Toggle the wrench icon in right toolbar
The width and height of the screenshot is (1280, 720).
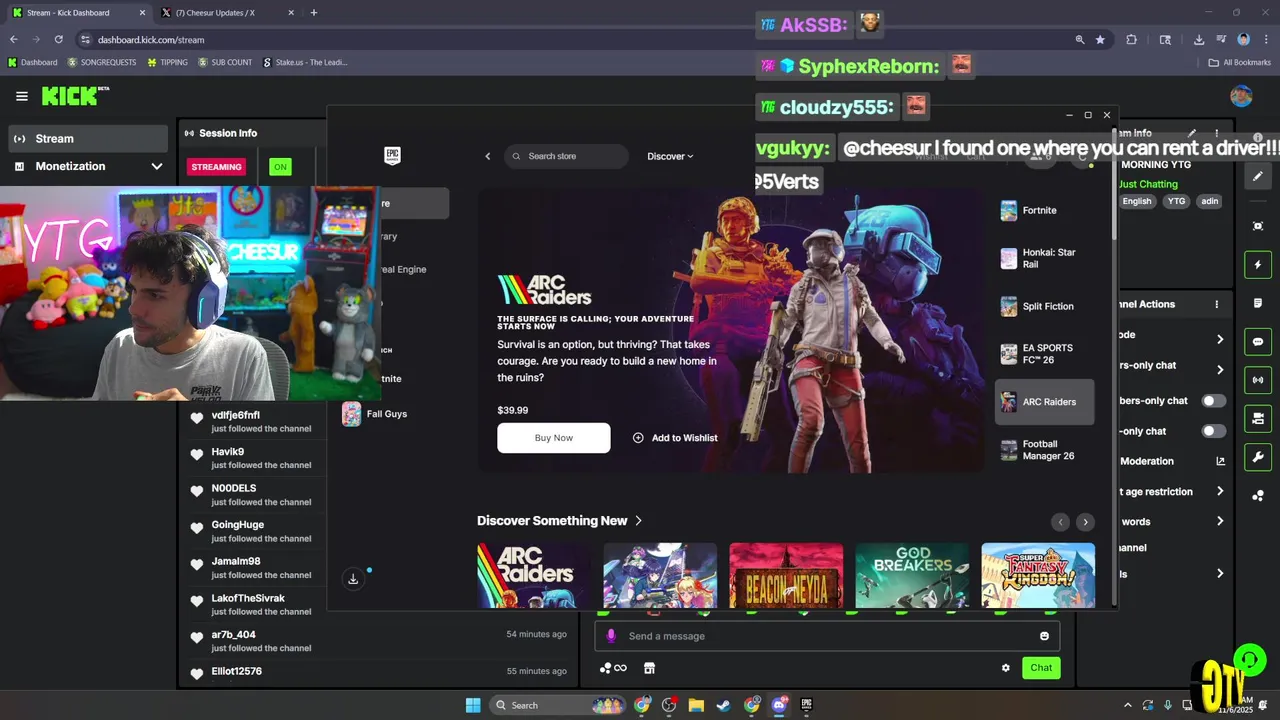(x=1258, y=457)
